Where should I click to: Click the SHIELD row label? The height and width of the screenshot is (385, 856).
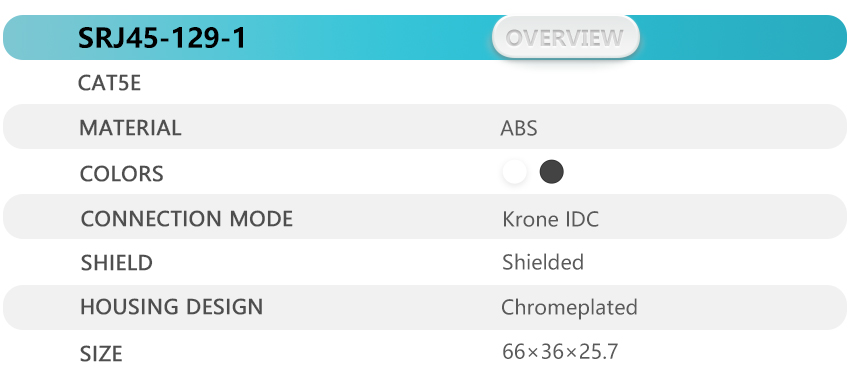tap(116, 263)
